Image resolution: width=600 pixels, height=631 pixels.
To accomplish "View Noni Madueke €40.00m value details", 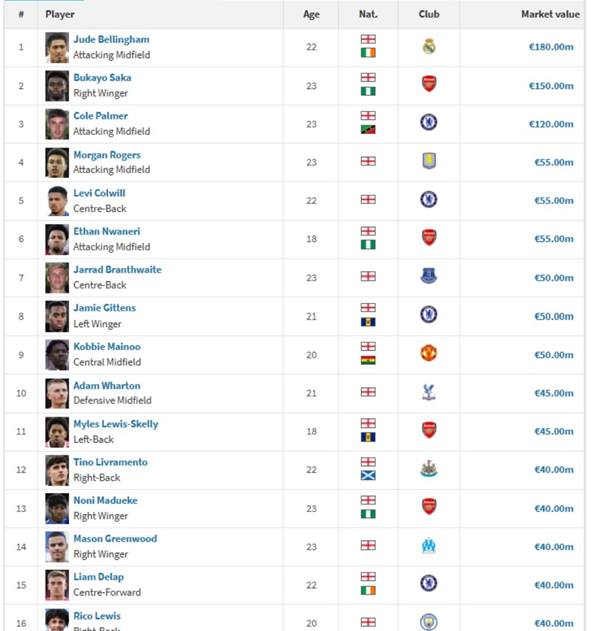I will pyautogui.click(x=554, y=509).
